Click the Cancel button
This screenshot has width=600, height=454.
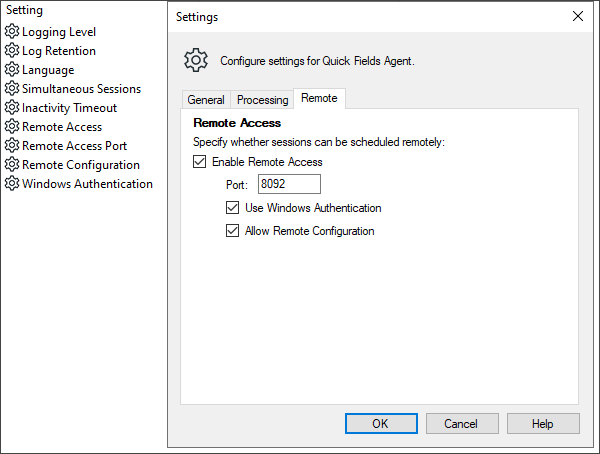pos(461,424)
